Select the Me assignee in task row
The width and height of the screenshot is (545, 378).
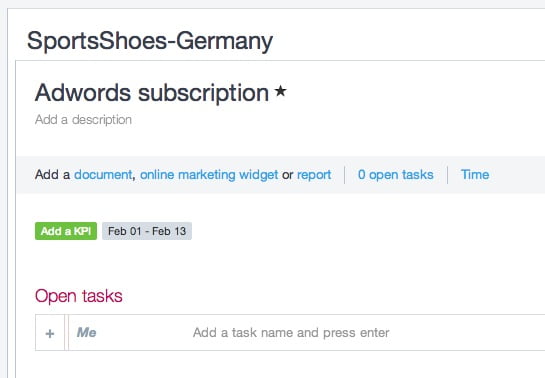87,332
